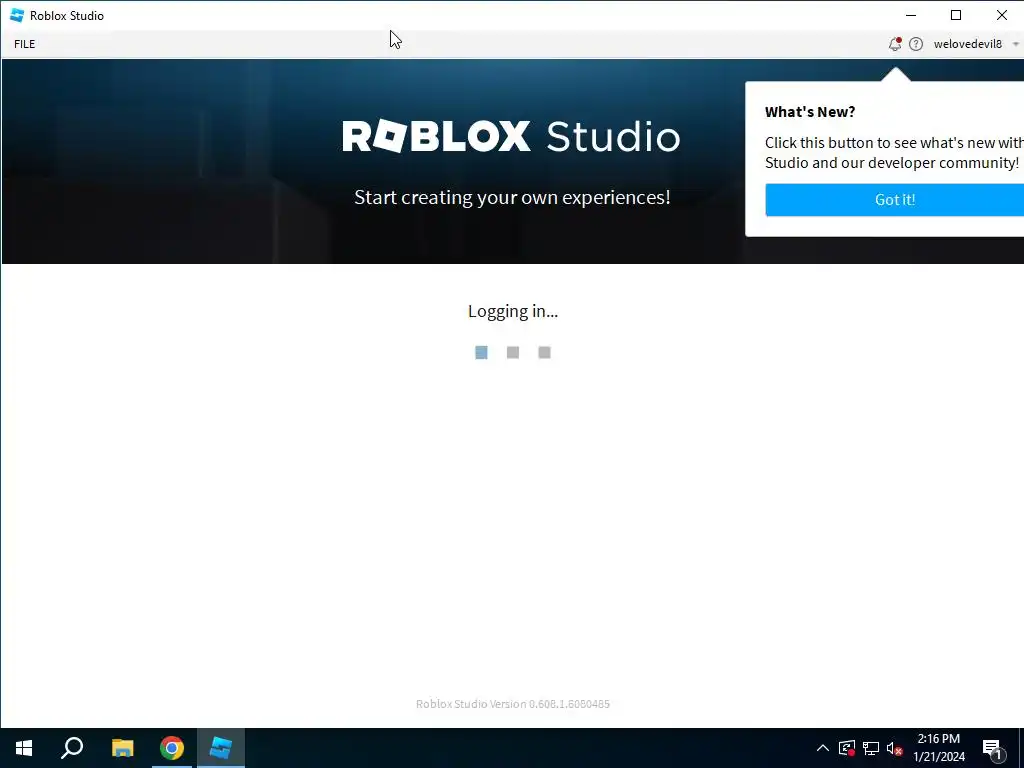Click the Logging in... status text
1024x768 pixels.
pos(513,312)
